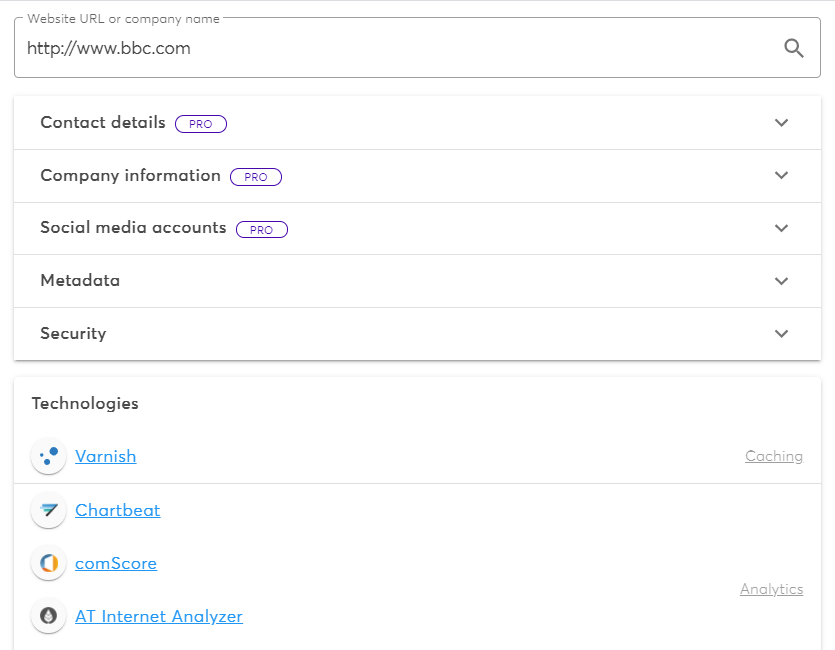
Task: Expand the Company information section
Action: tap(781, 175)
